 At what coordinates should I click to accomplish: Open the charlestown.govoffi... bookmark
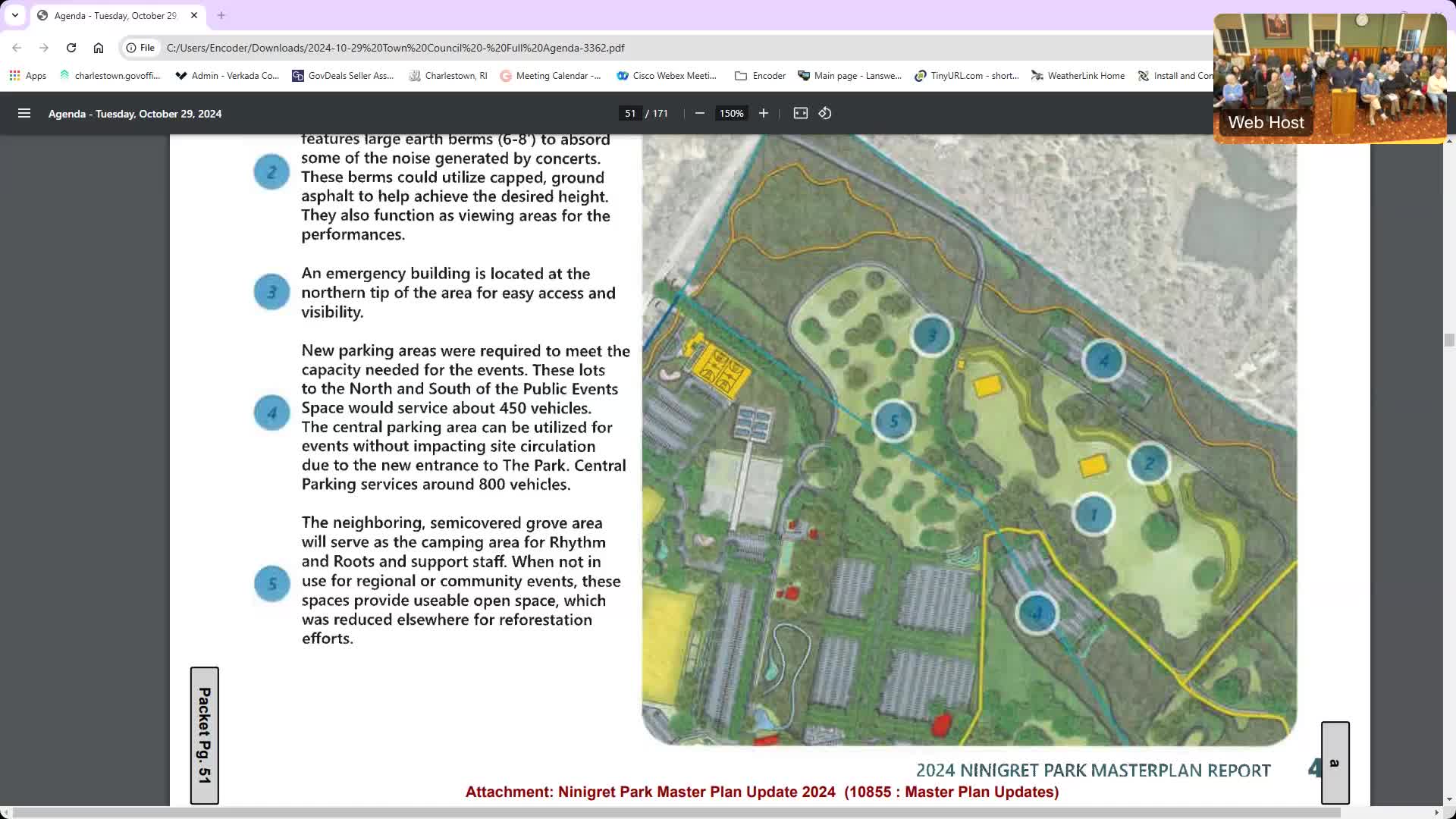click(x=110, y=76)
